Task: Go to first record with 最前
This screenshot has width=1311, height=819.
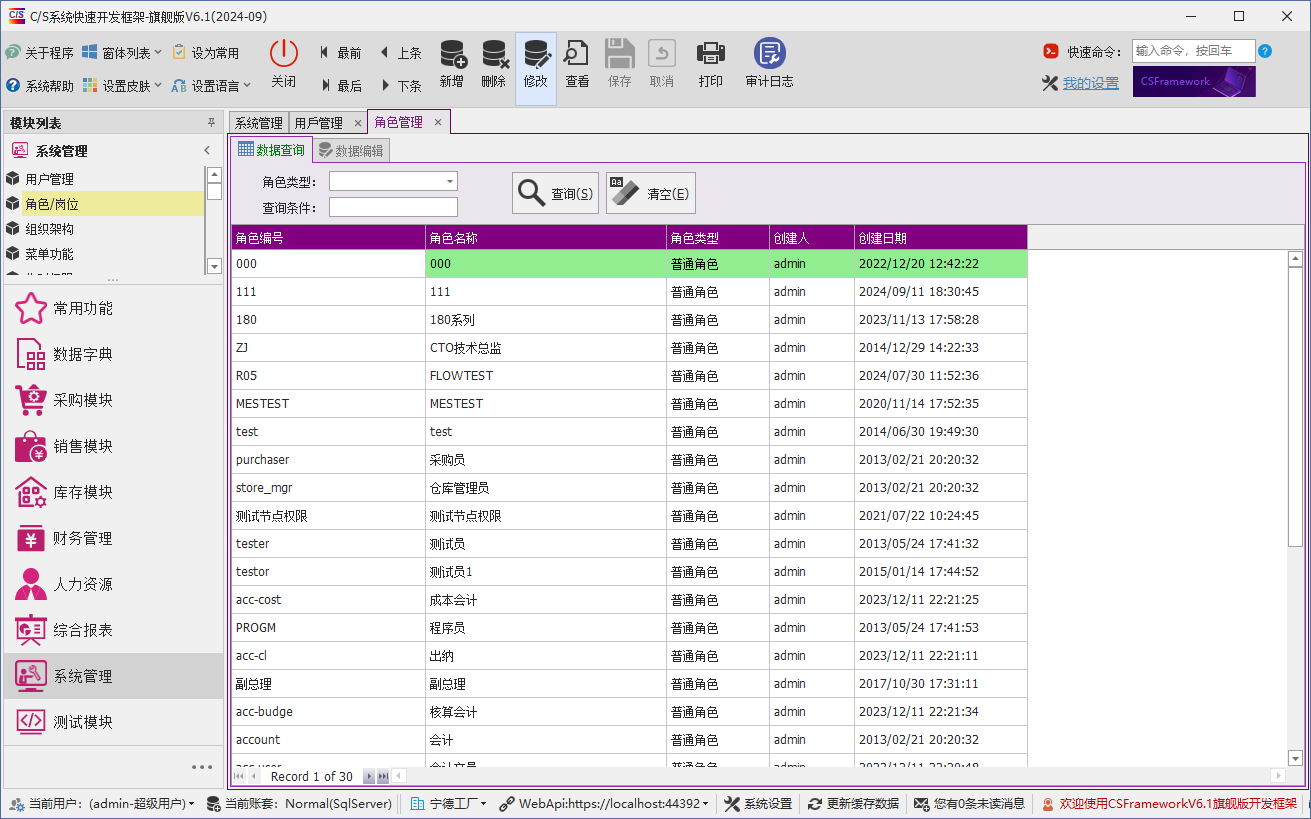Action: click(x=341, y=53)
